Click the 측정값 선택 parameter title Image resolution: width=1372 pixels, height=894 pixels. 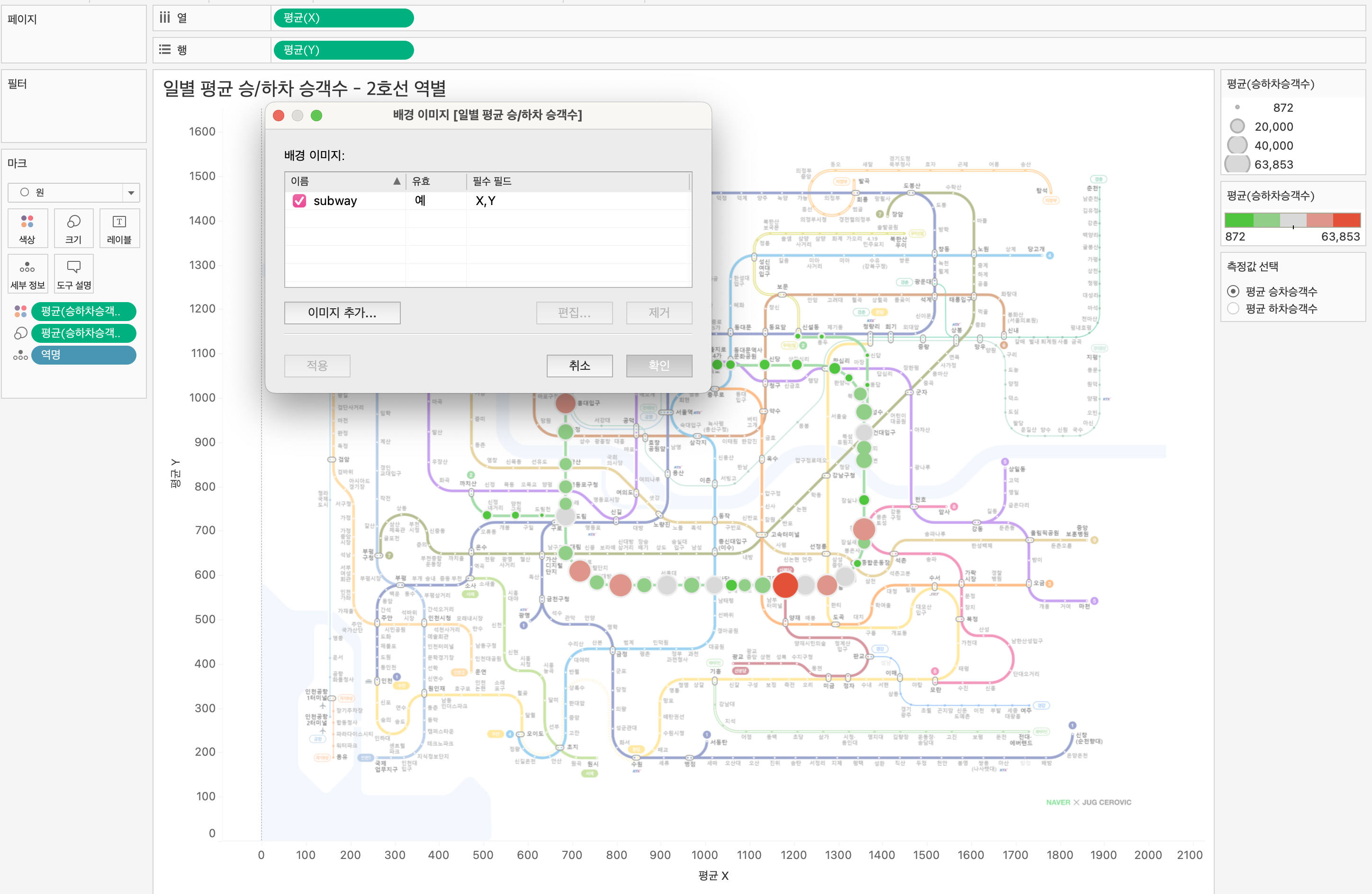tap(1253, 266)
